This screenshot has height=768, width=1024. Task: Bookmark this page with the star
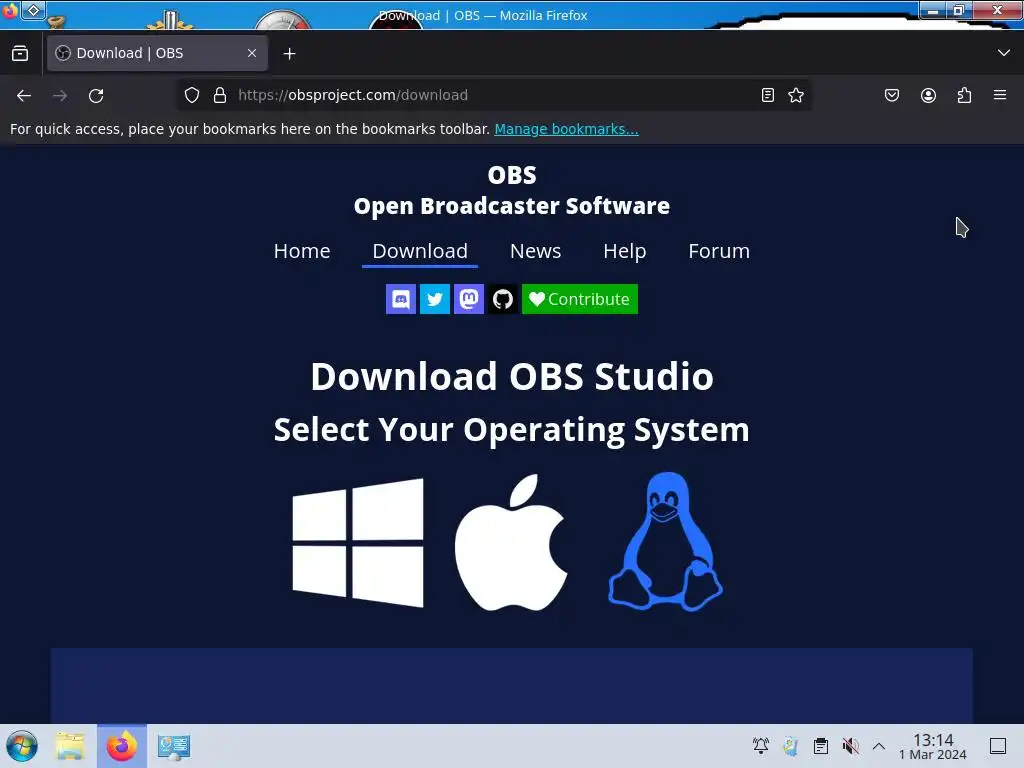tap(796, 95)
